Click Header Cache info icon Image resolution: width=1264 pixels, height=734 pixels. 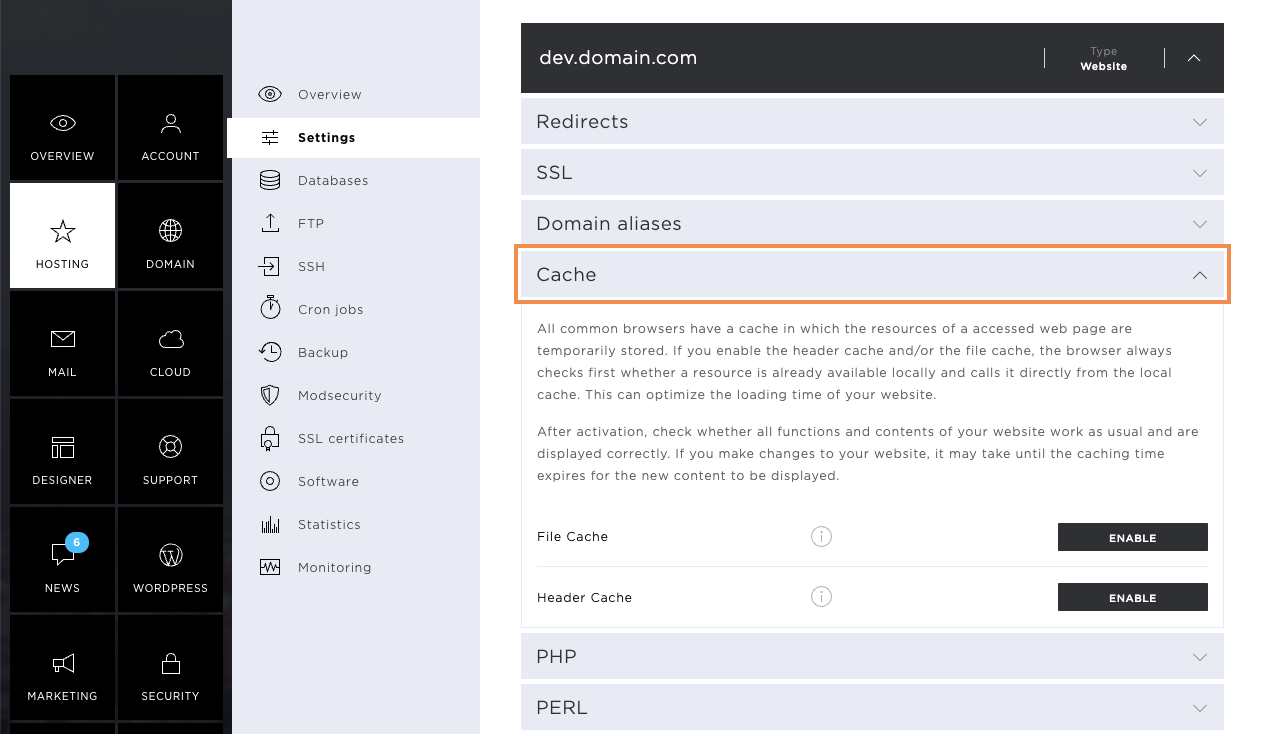click(x=821, y=597)
